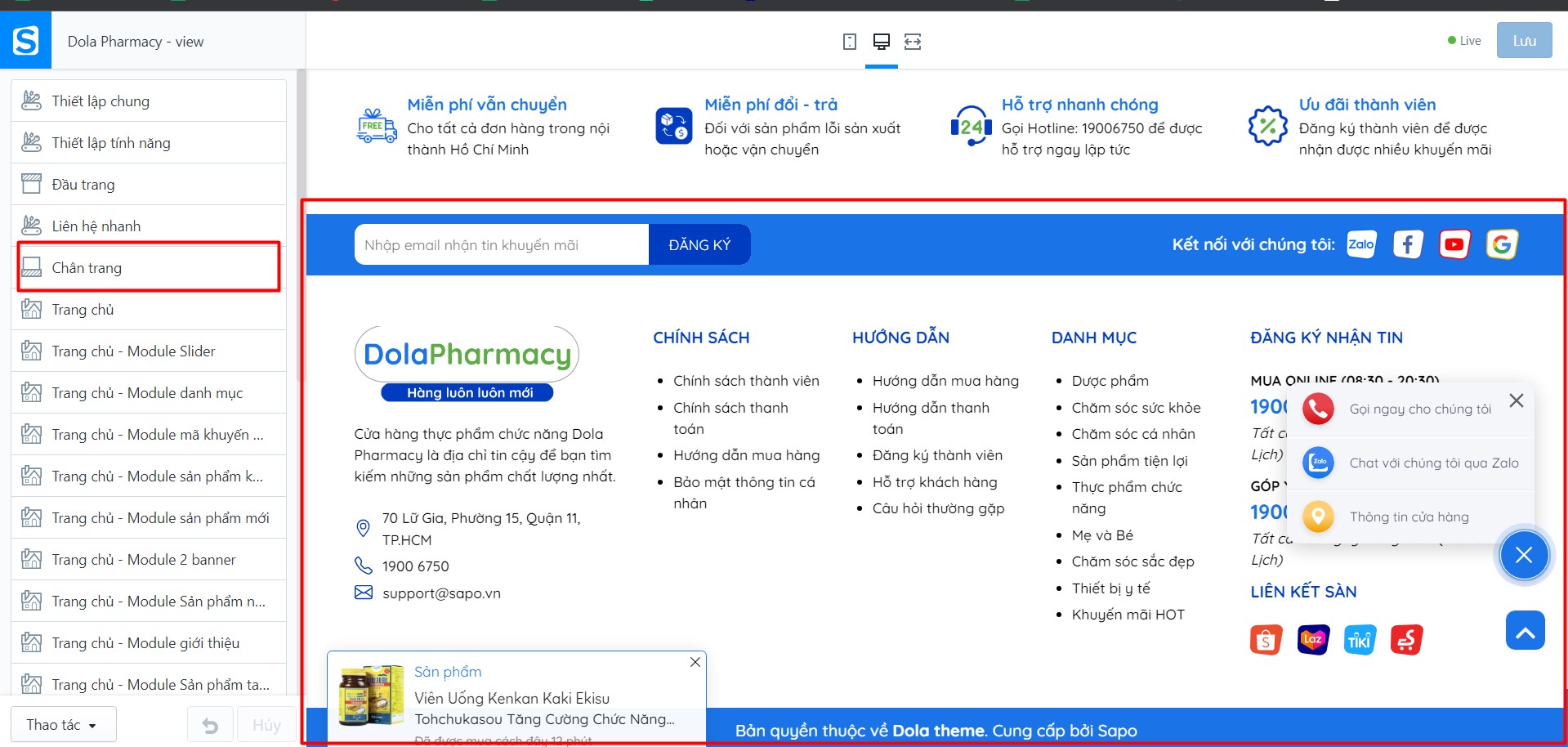Open Liên hệ nhanh section
This screenshot has height=747, width=1568.
149,226
